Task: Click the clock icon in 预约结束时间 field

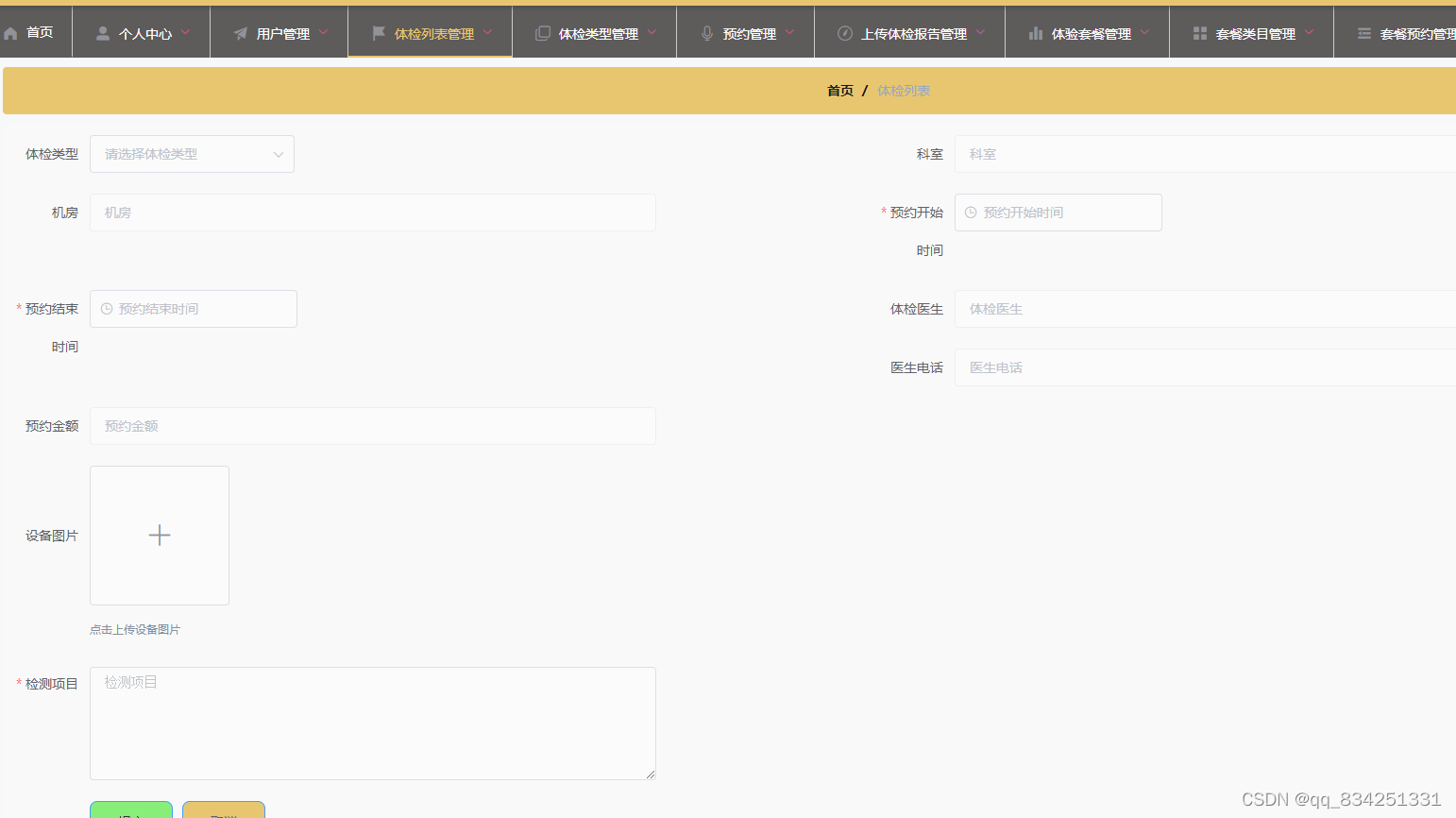Action: (107, 309)
